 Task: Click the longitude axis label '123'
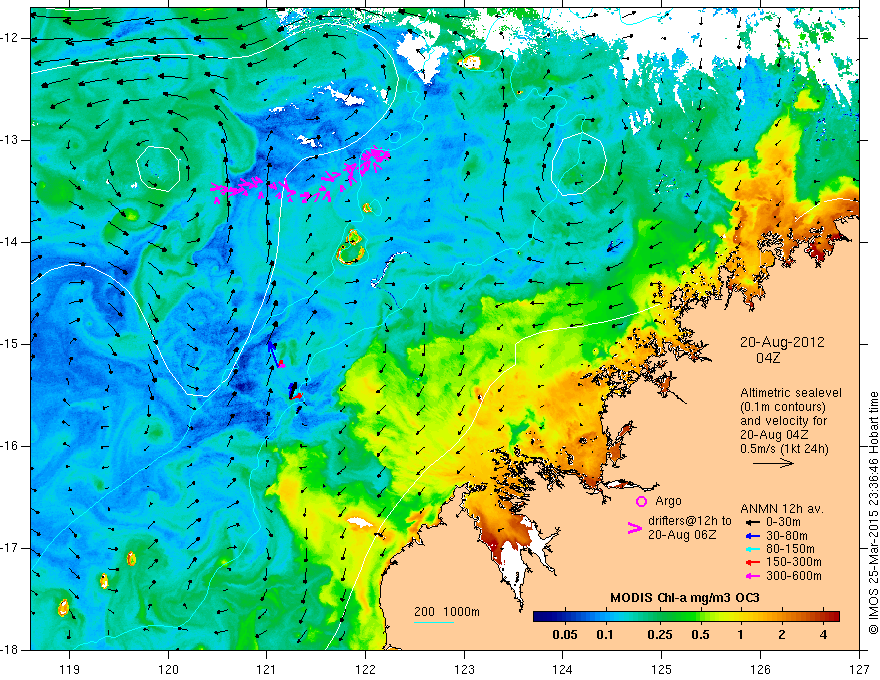pos(464,669)
